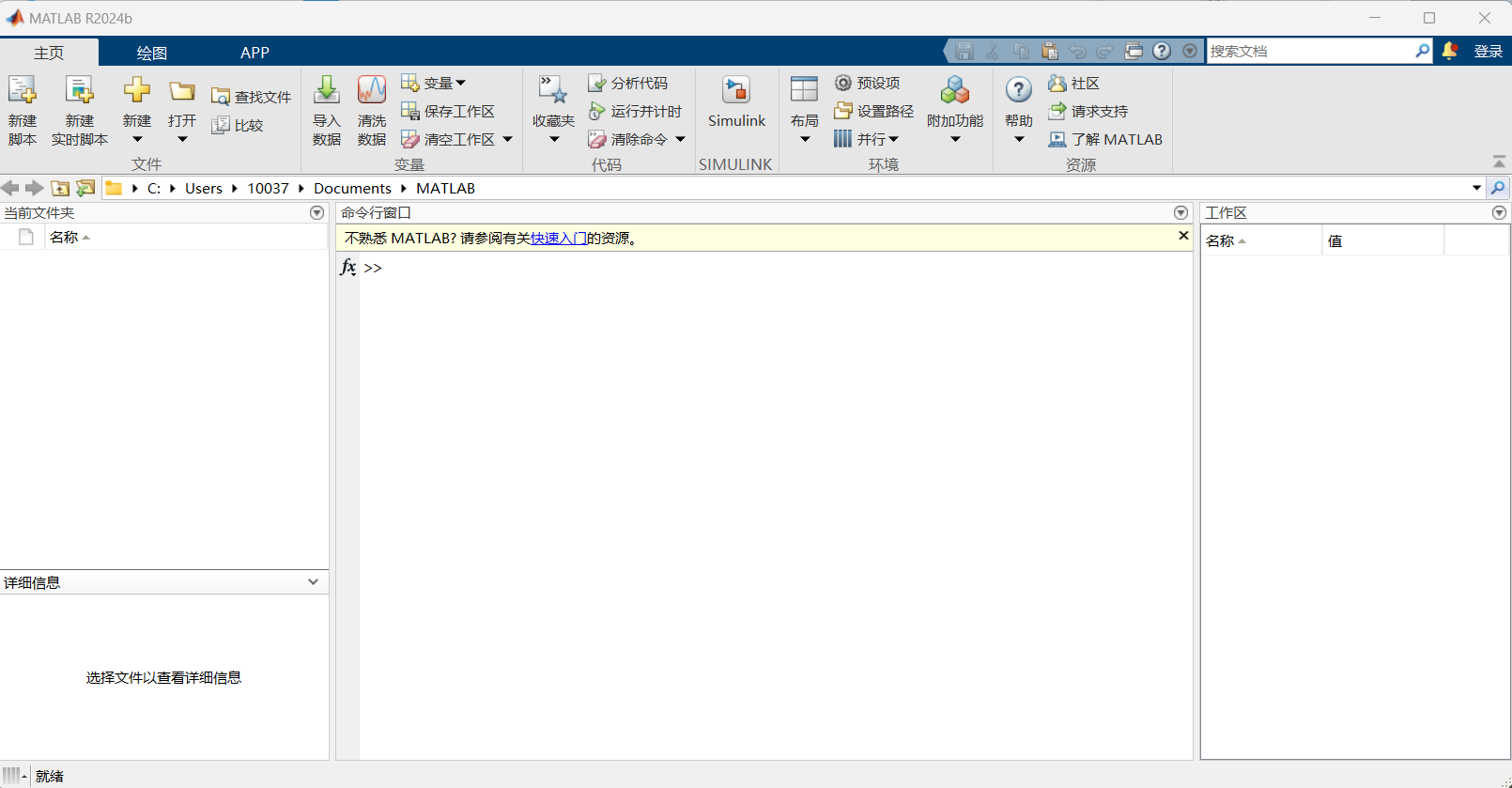Click the browse for folder icon
This screenshot has width=1512, height=788.
[85, 188]
